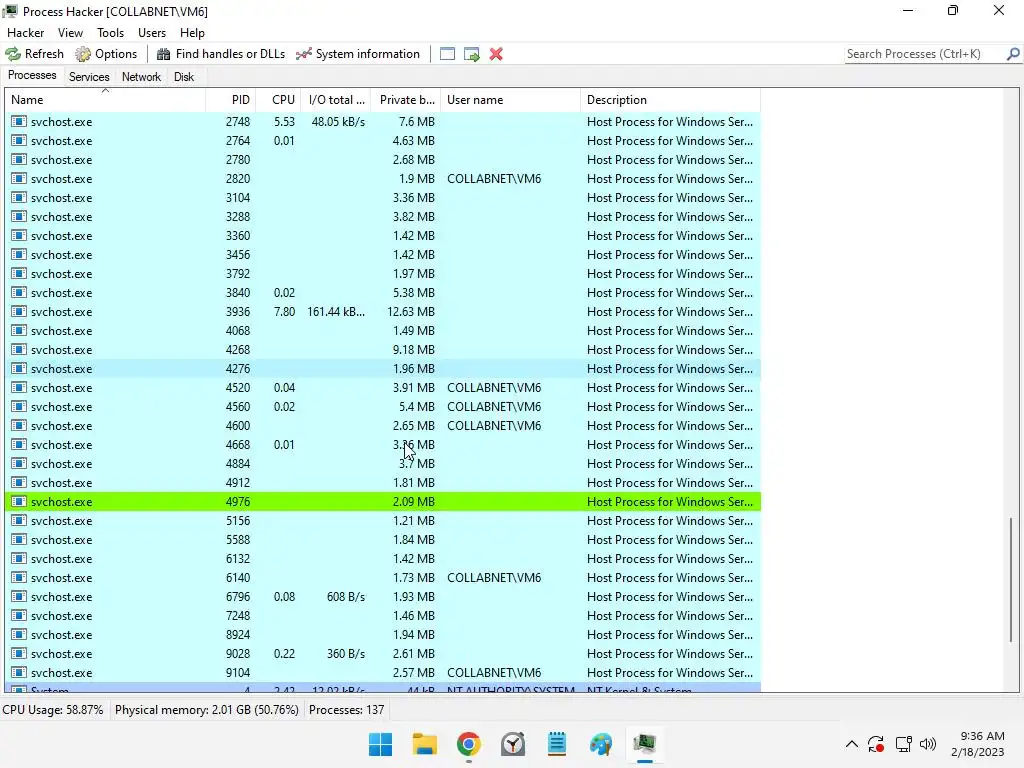Click process icon of svchost.exe PID 9028
Image resolution: width=1024 pixels, height=768 pixels.
[19, 653]
